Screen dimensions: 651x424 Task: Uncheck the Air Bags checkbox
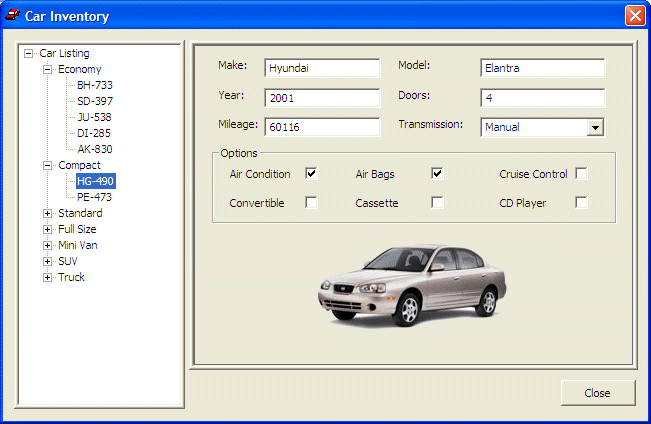pyautogui.click(x=437, y=174)
